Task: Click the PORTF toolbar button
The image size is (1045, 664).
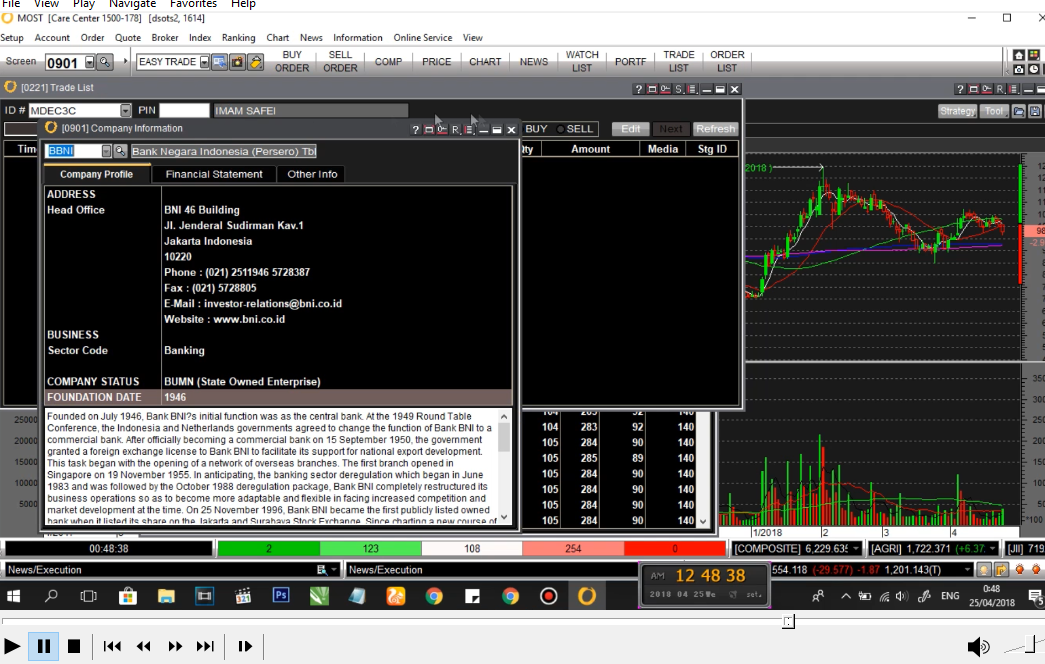Action: 630,61
